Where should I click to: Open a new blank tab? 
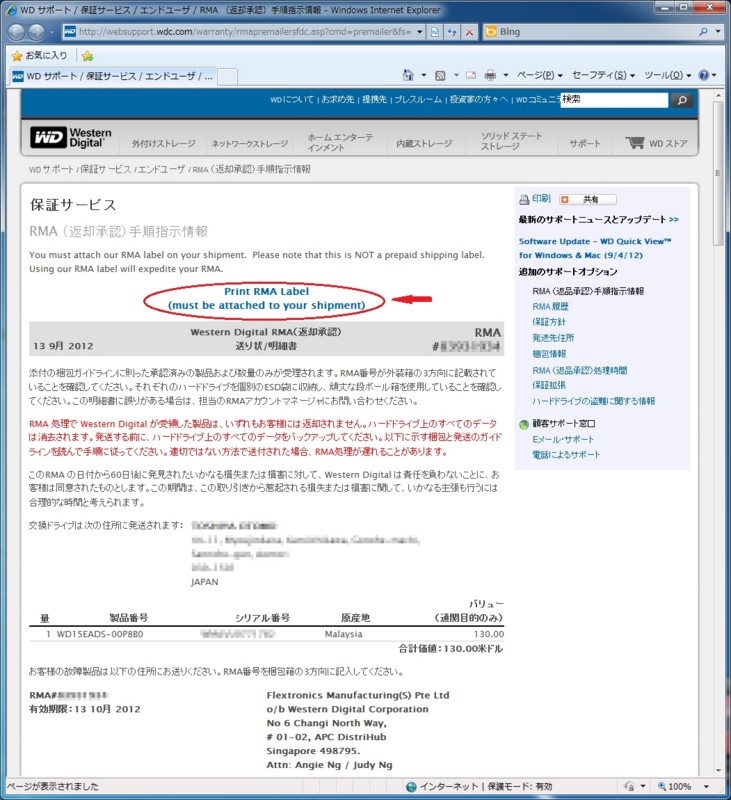point(228,77)
